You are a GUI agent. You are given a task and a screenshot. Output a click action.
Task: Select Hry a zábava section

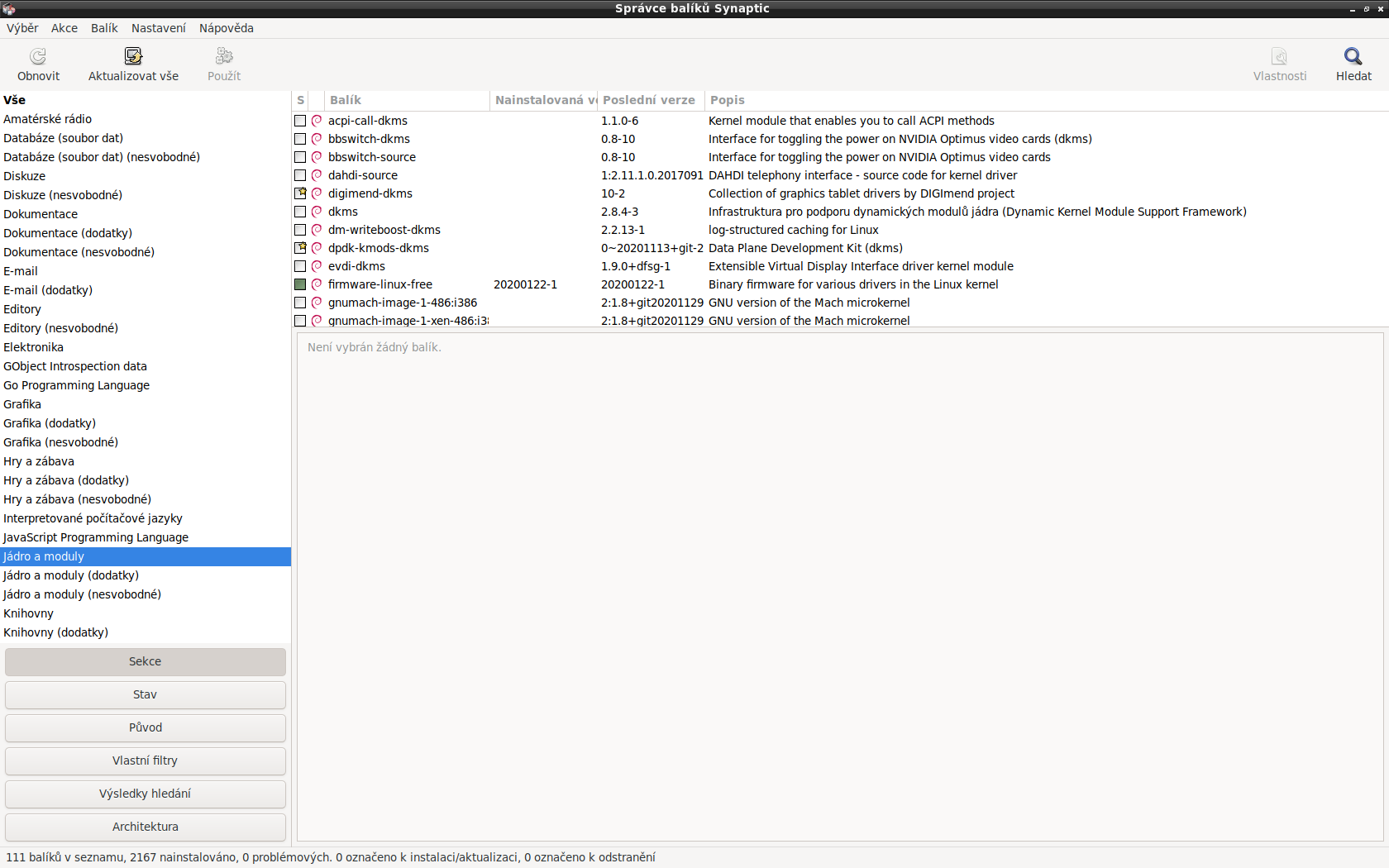pos(146,461)
